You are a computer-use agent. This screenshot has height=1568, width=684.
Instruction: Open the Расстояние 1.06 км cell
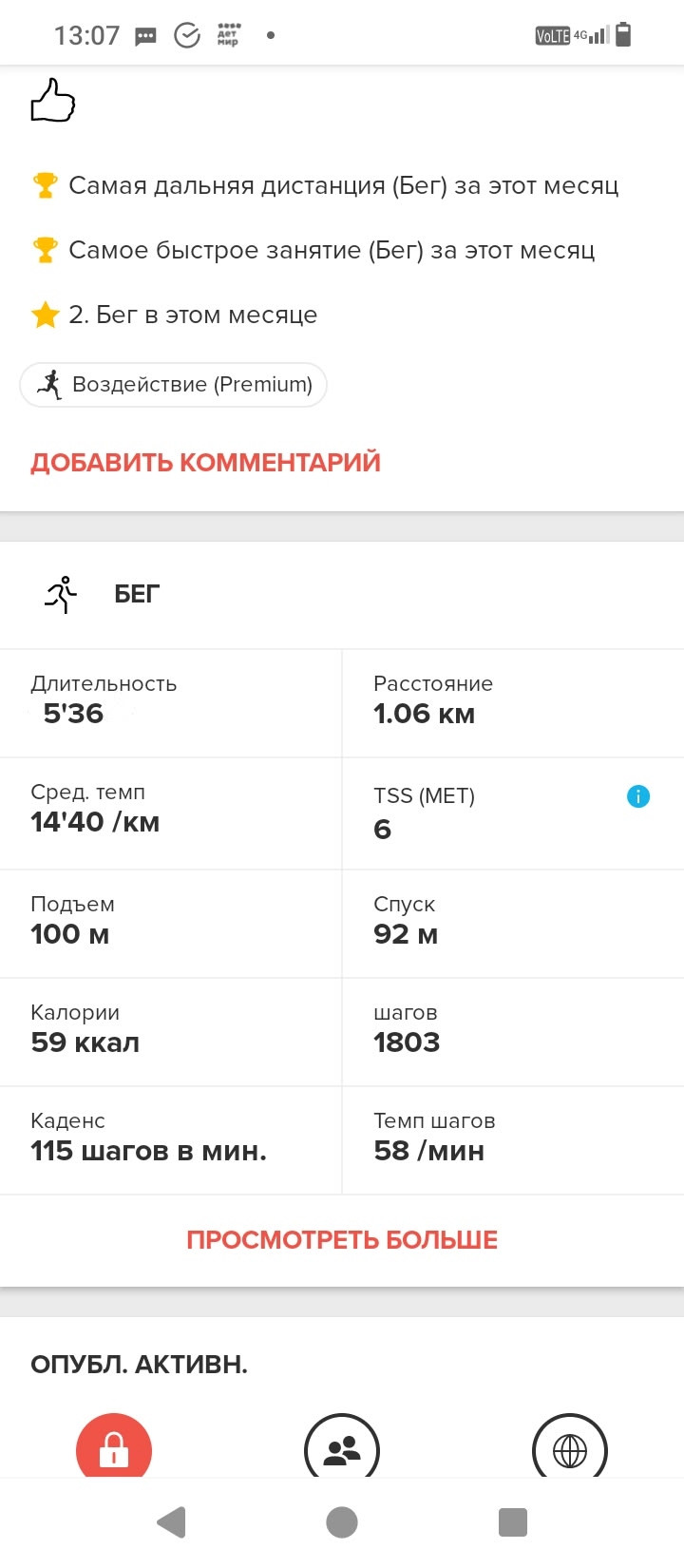click(x=513, y=703)
